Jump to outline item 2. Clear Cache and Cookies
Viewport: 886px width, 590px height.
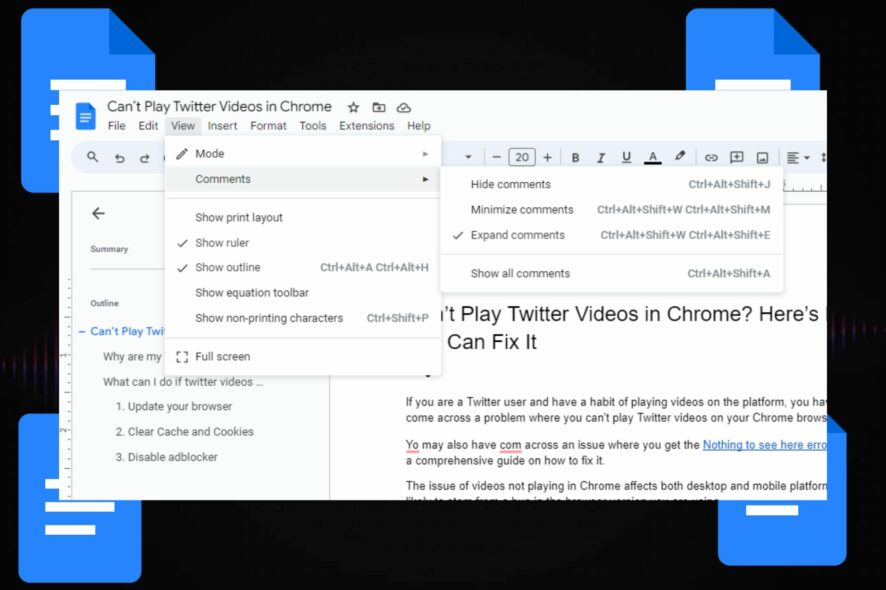point(184,432)
